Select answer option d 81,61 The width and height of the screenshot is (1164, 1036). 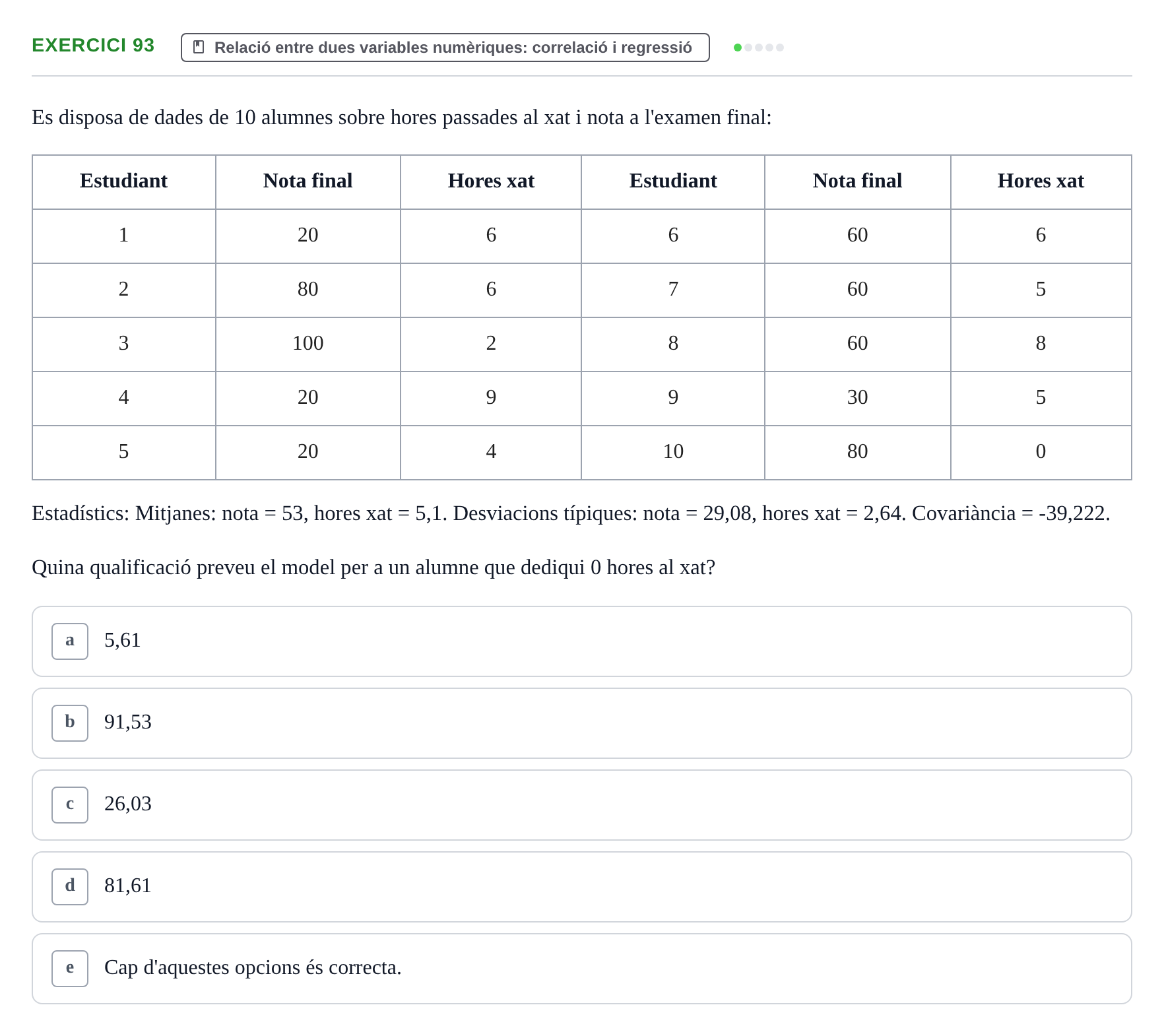[581, 886]
